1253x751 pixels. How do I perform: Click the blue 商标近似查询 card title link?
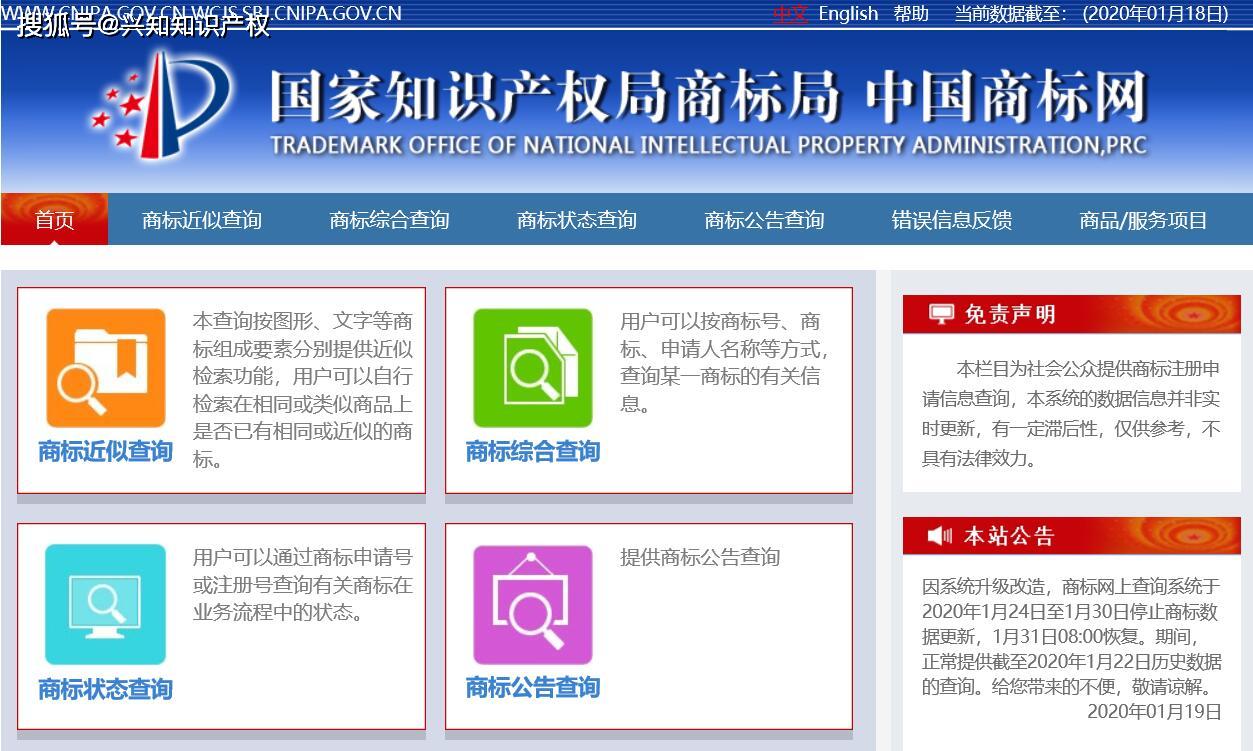coord(106,452)
